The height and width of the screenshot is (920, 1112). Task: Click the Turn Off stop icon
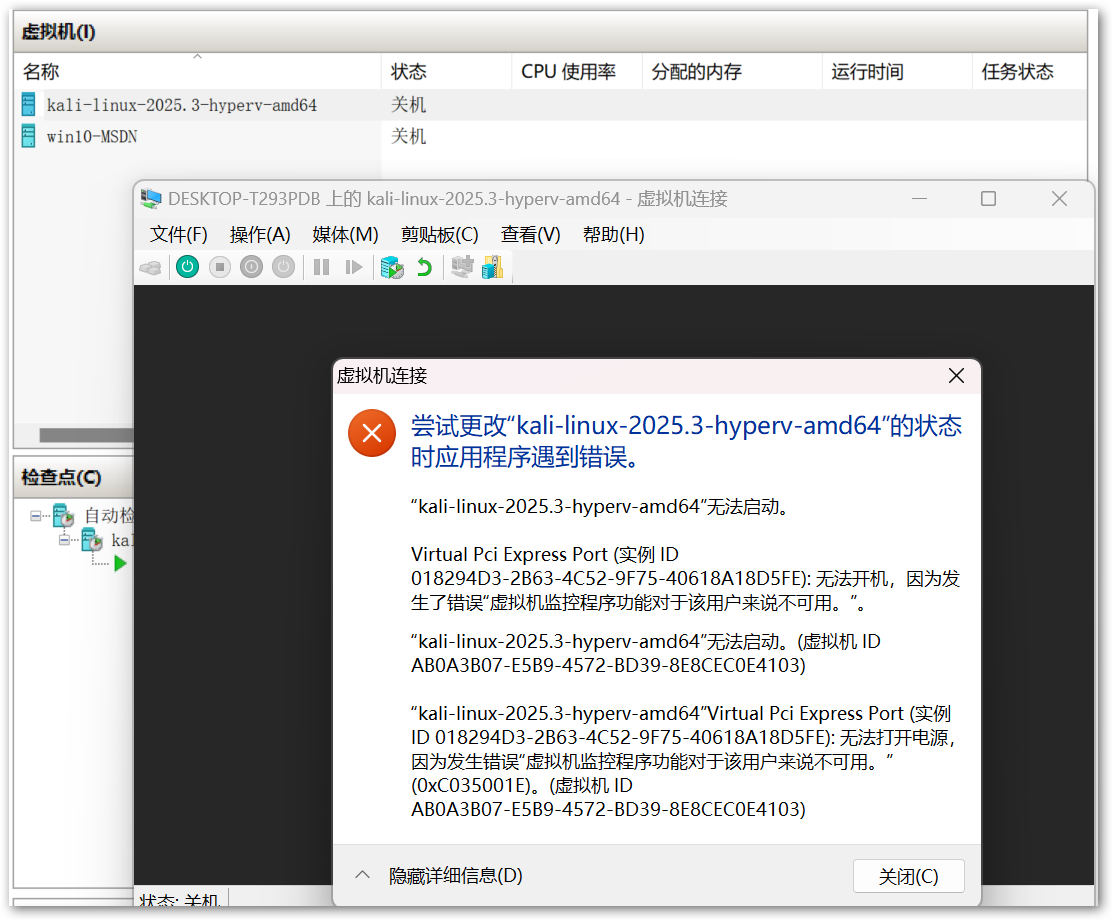click(x=220, y=267)
